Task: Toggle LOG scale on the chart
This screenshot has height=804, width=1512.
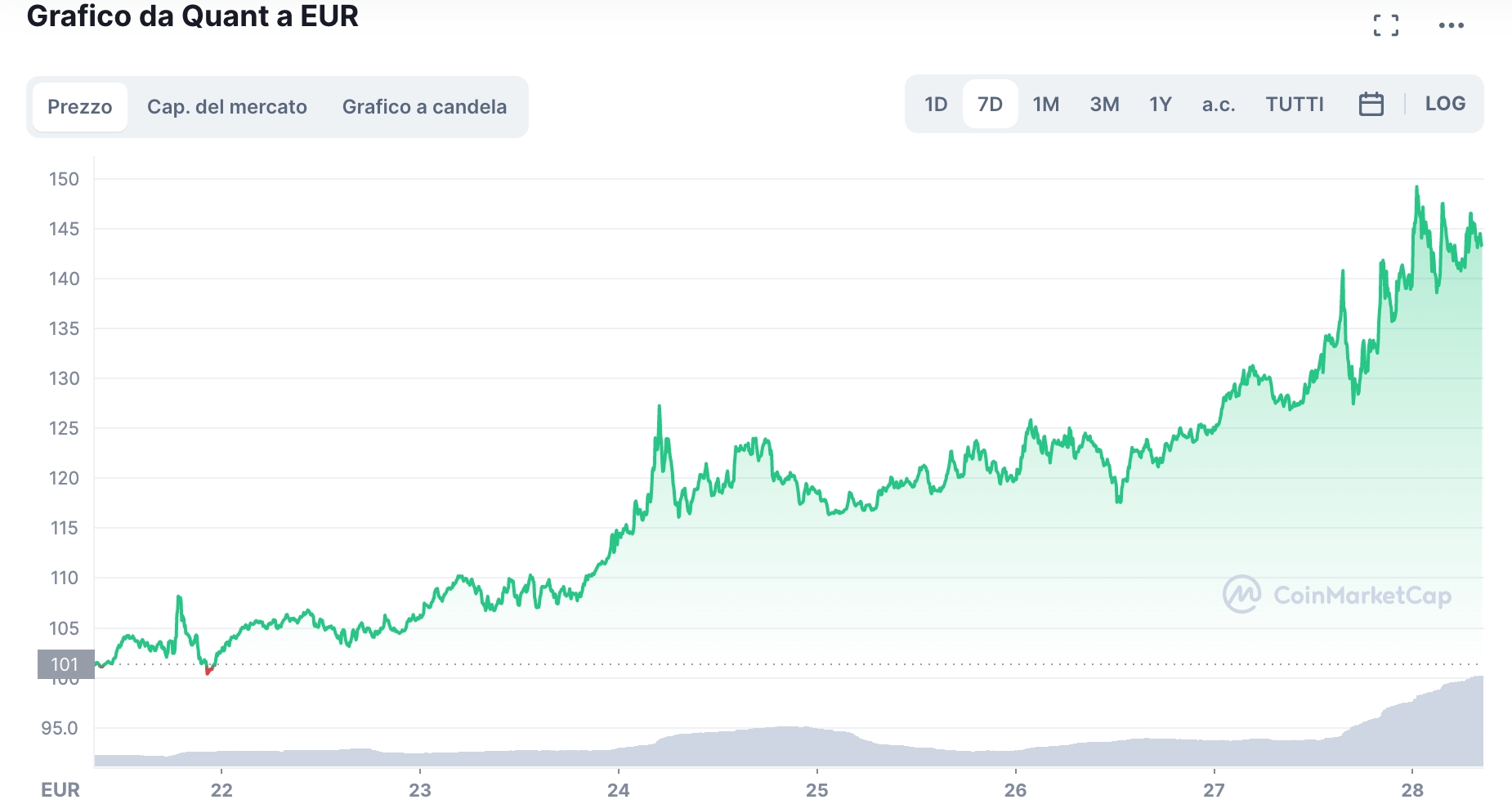Action: pyautogui.click(x=1445, y=104)
